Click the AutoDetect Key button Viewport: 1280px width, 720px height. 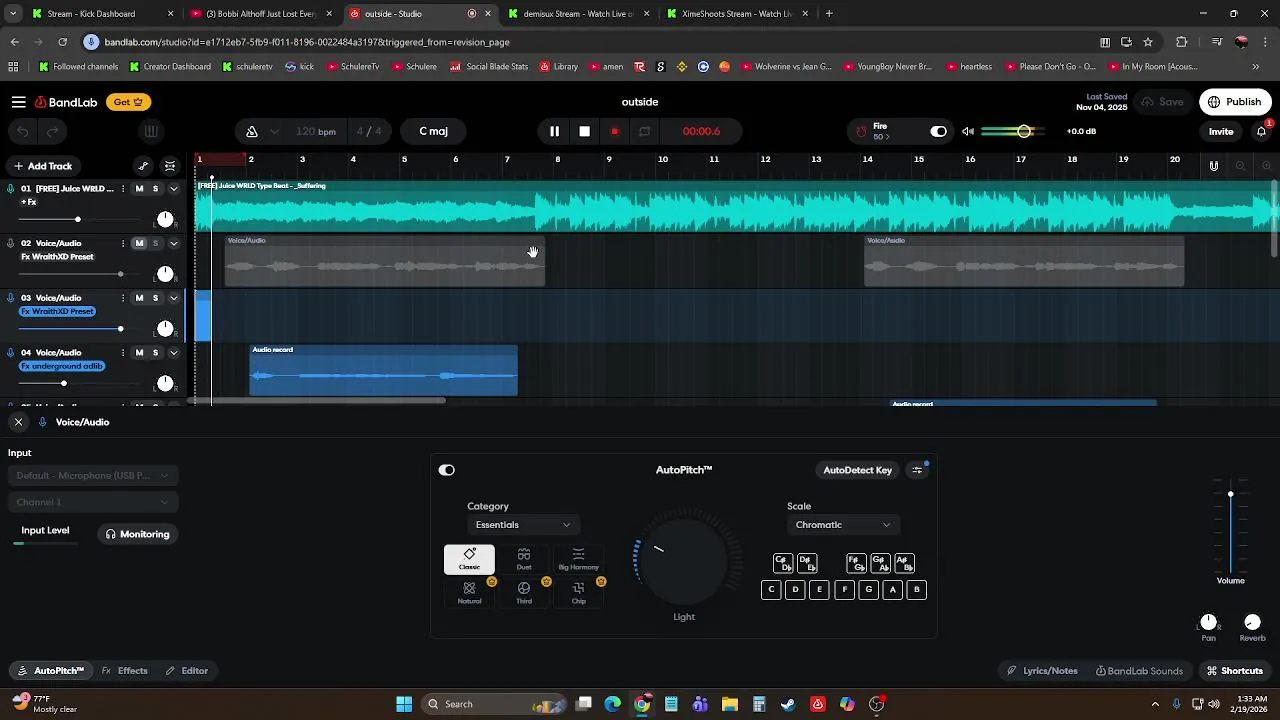click(x=857, y=470)
